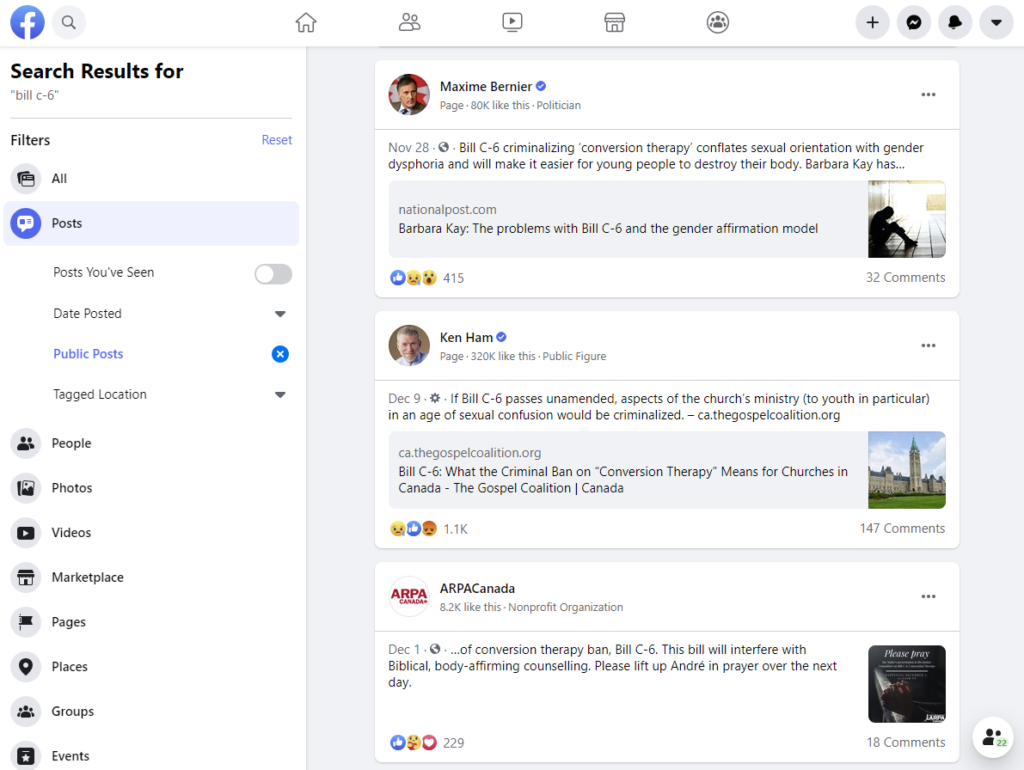Open the Barbara Kay article thumbnail image
Image resolution: width=1024 pixels, height=770 pixels.
tap(906, 219)
